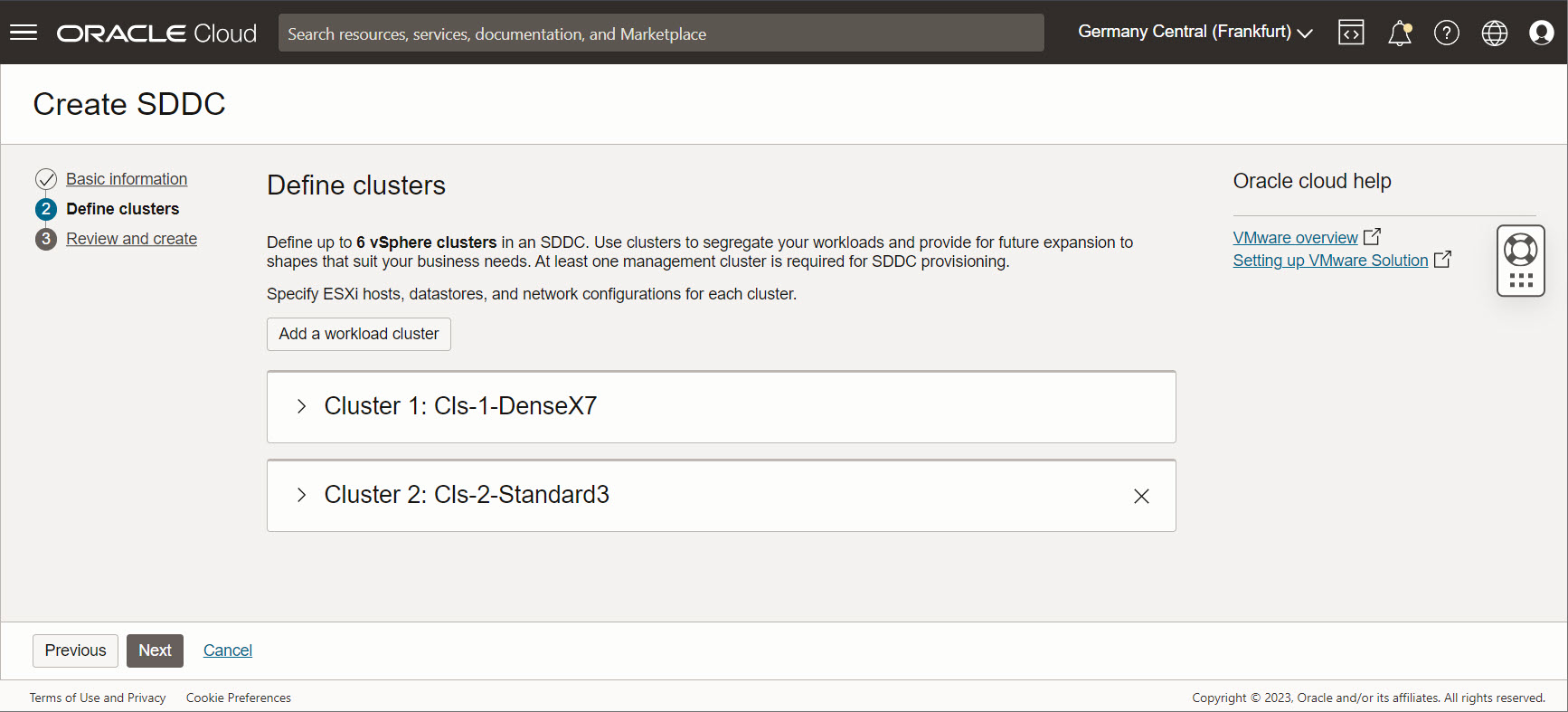
Task: Remove Cluster 2 with the X icon
Action: click(x=1141, y=496)
